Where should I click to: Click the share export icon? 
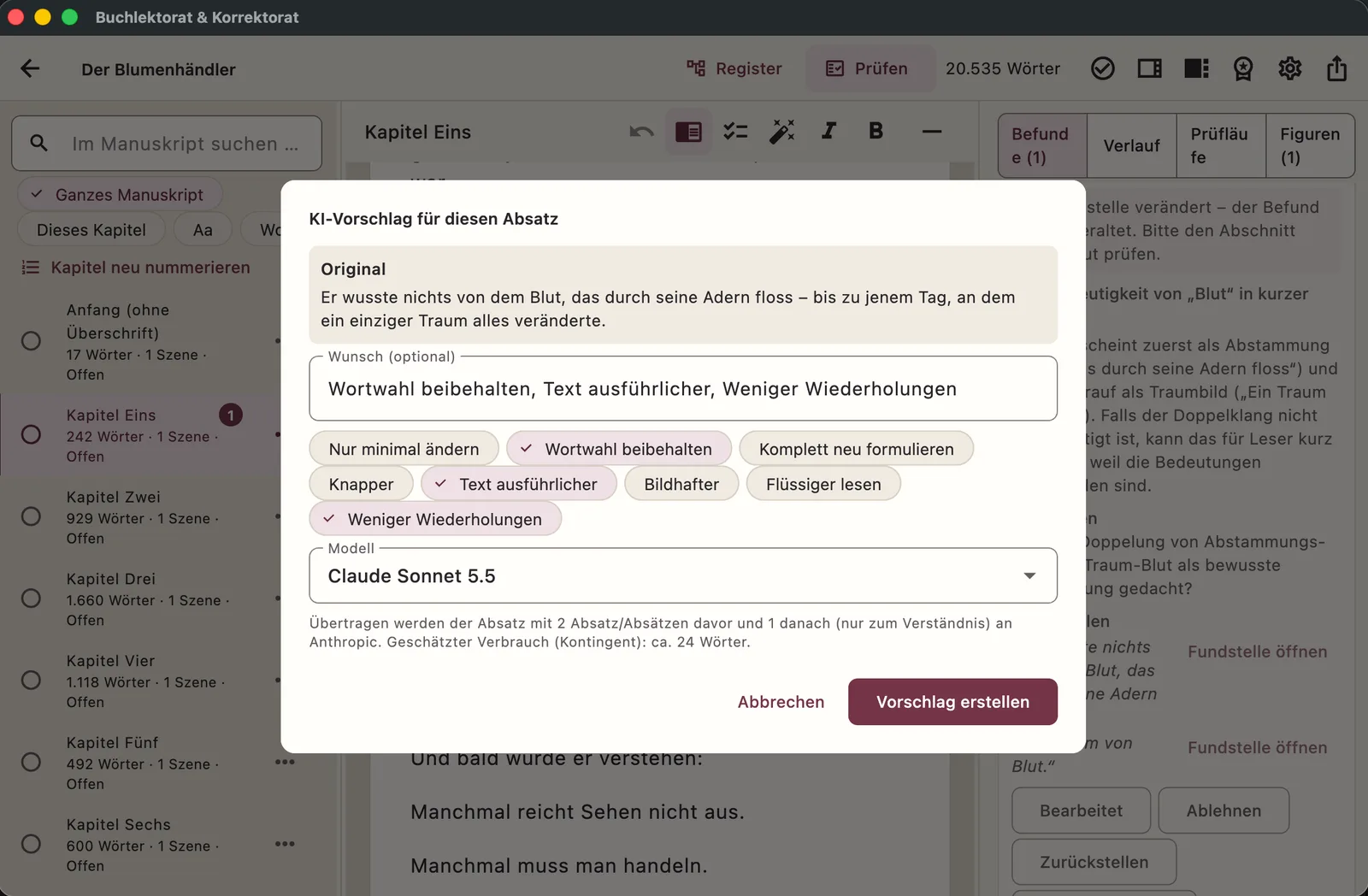(1337, 68)
